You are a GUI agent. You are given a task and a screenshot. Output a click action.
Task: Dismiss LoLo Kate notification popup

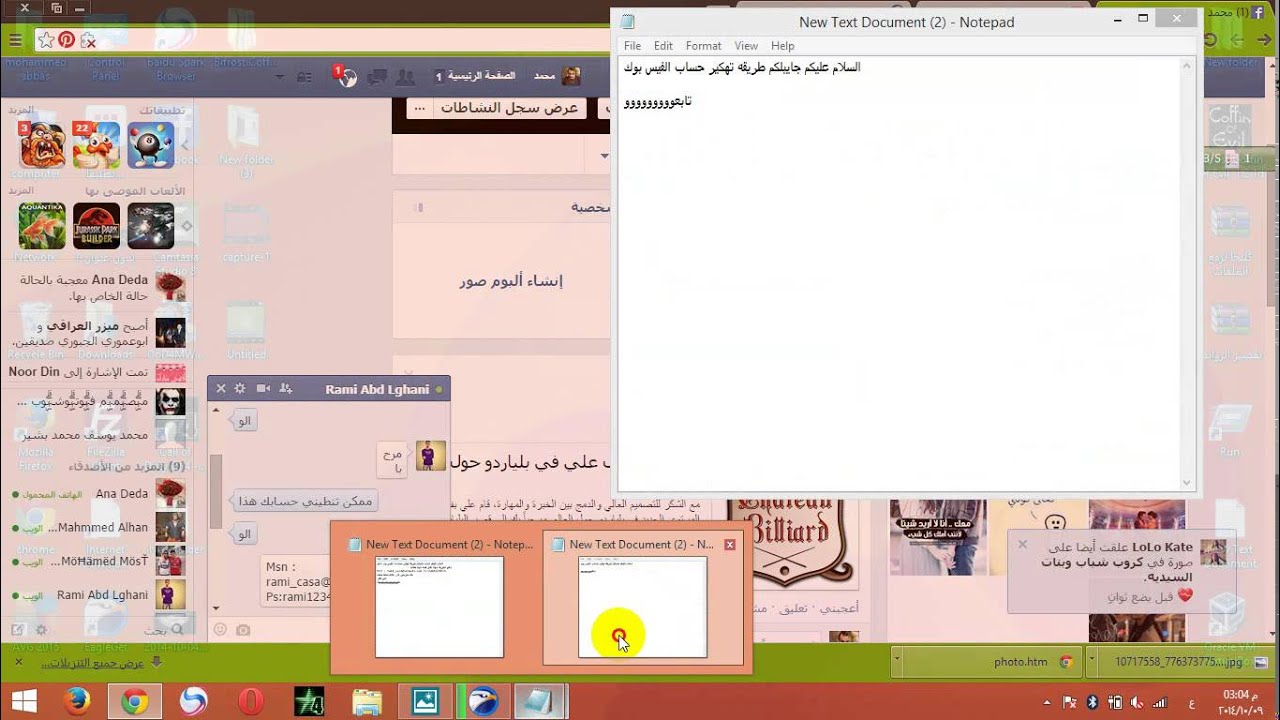tap(1022, 545)
